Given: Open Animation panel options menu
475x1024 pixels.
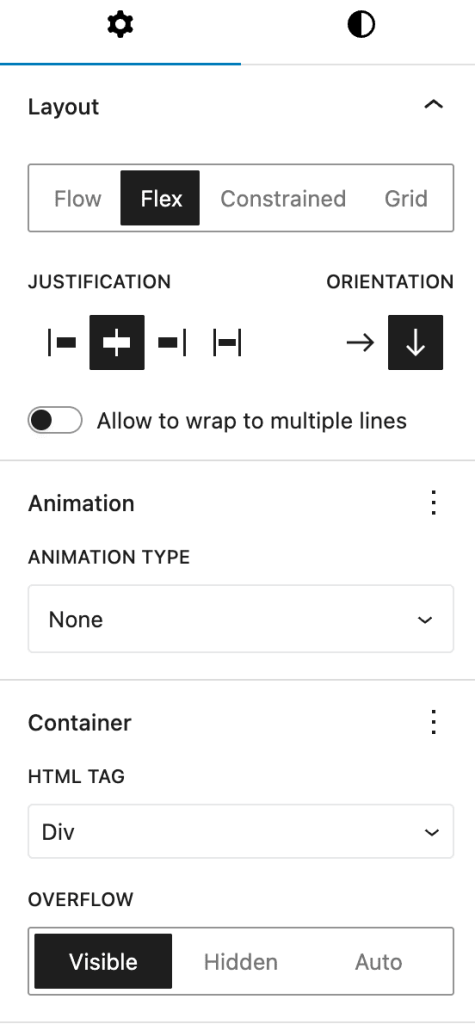Looking at the screenshot, I should click(x=433, y=503).
